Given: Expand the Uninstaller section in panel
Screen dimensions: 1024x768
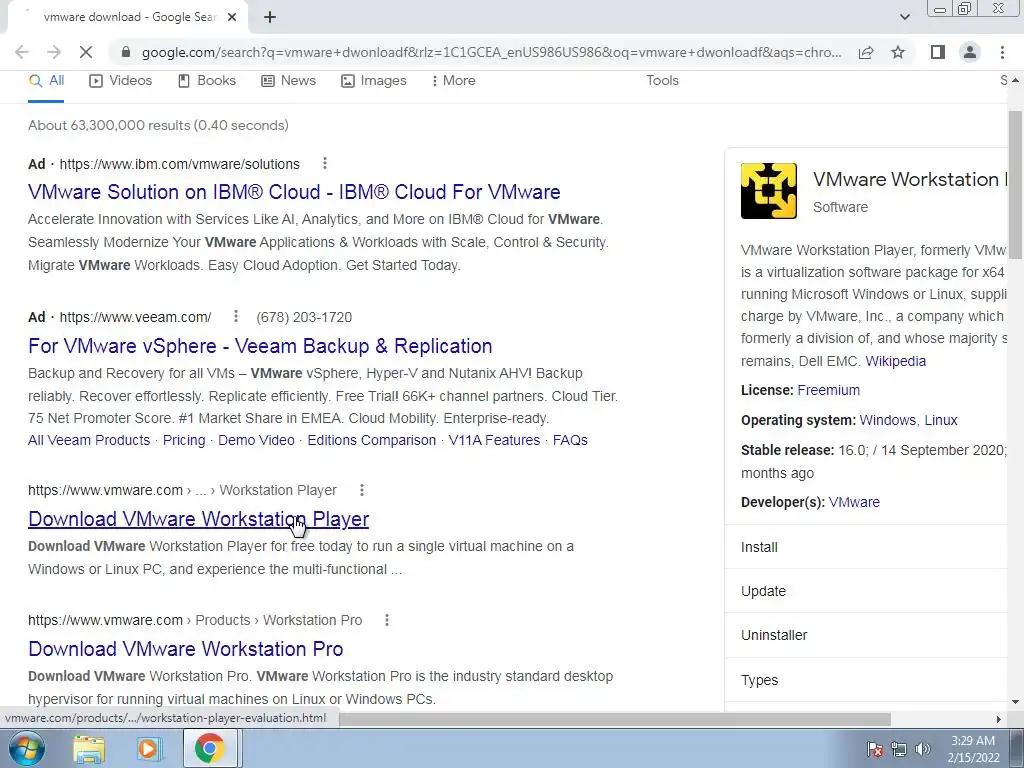Looking at the screenshot, I should tap(866, 635).
